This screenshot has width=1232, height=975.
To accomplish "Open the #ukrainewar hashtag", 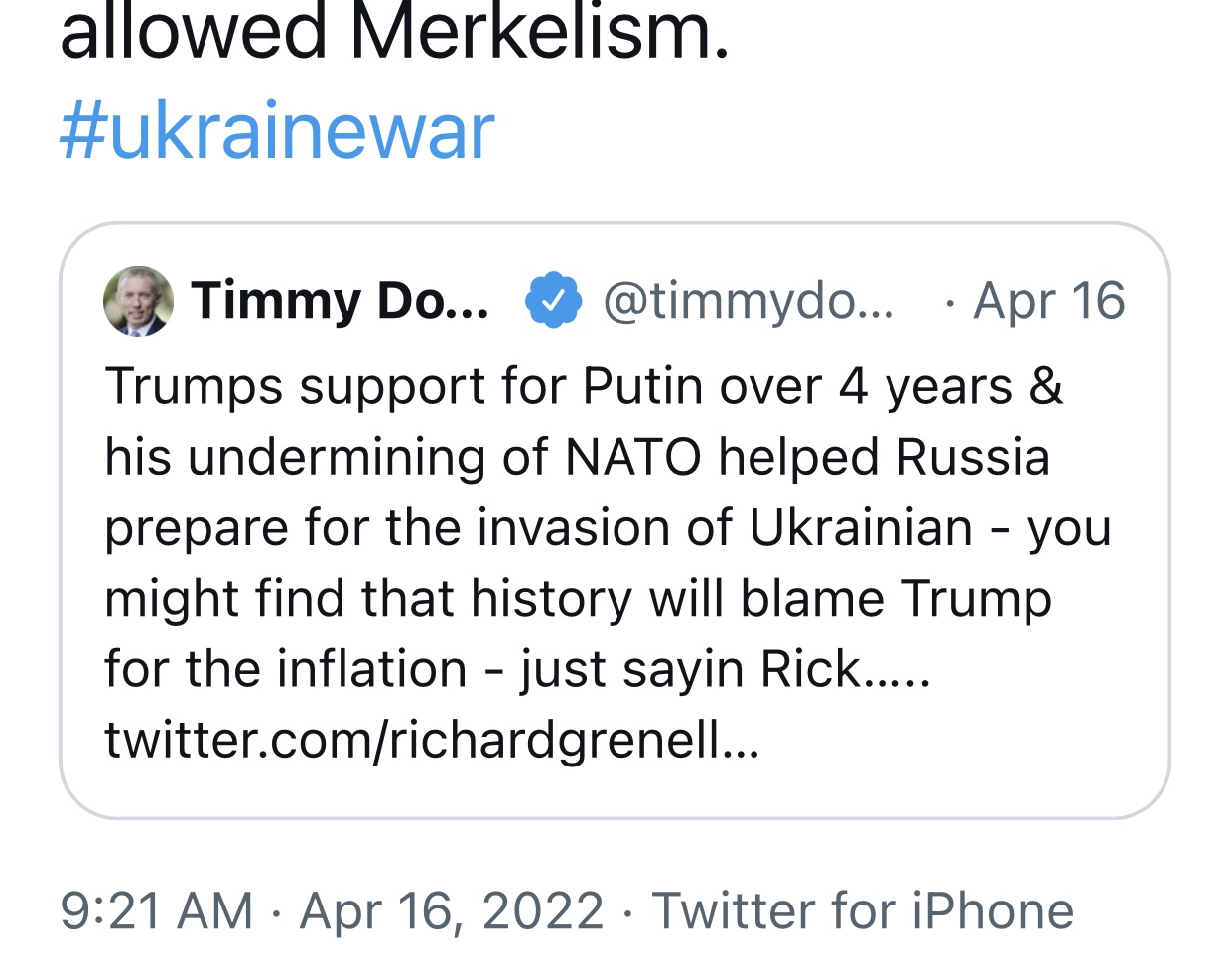I will [x=277, y=131].
